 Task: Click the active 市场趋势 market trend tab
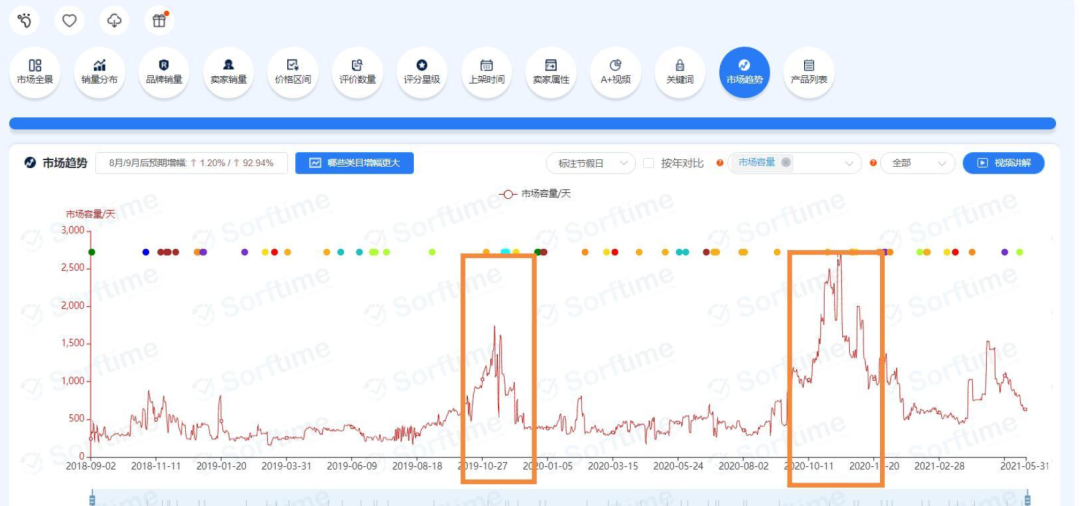pyautogui.click(x=745, y=72)
